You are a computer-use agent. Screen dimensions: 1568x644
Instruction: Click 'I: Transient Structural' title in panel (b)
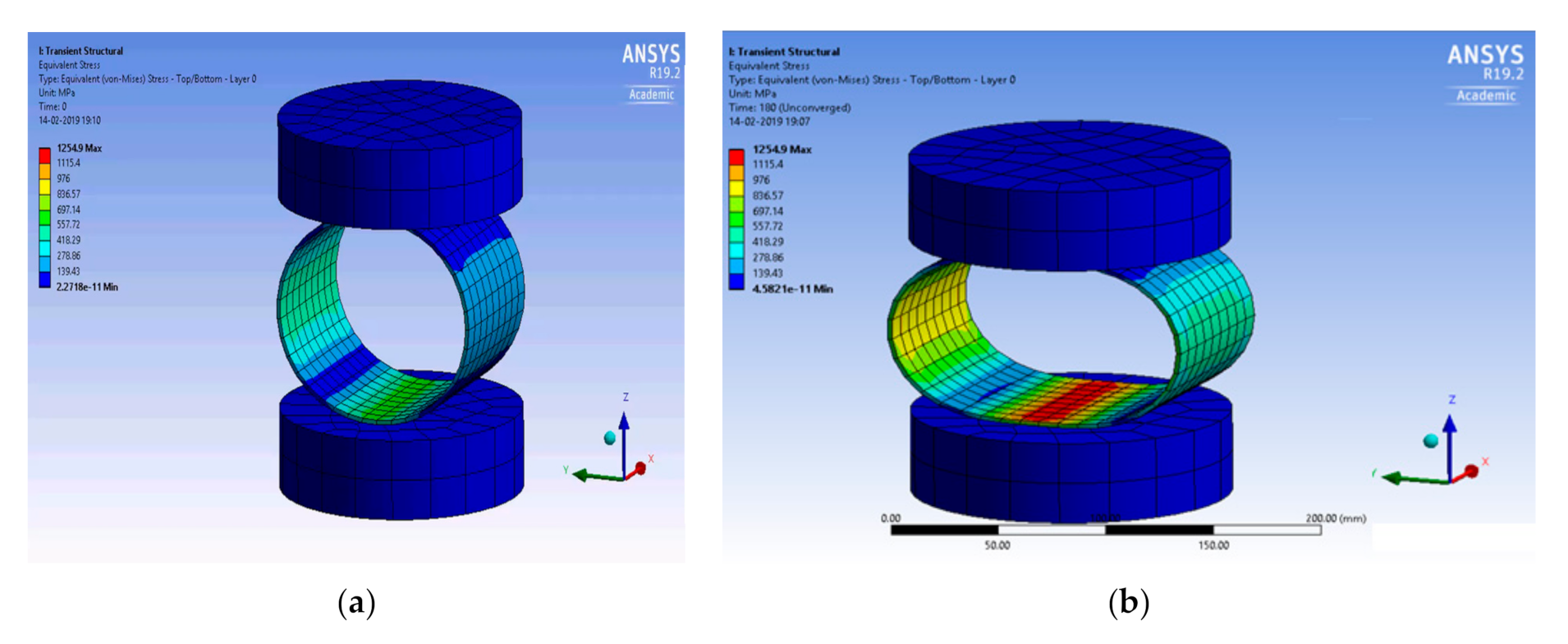(x=784, y=52)
